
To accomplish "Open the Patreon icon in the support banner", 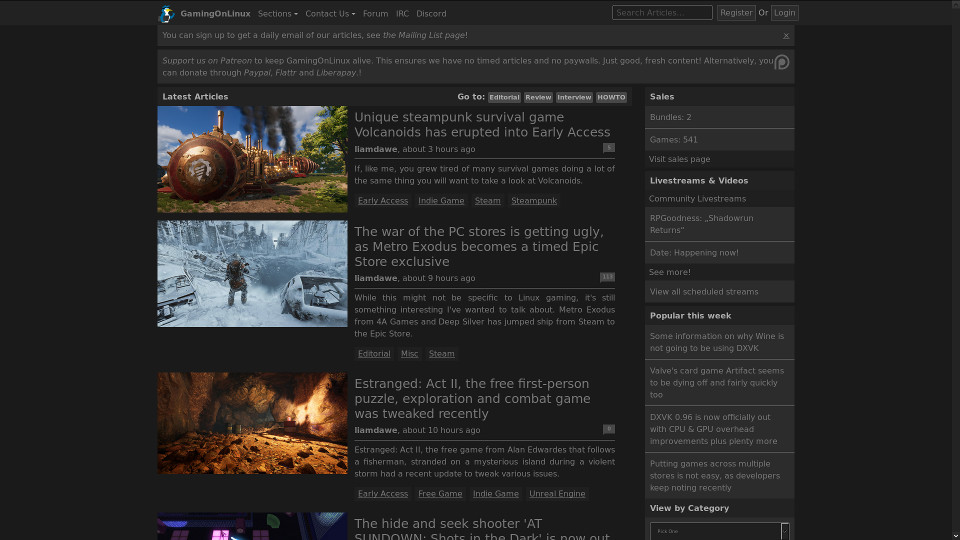I will [782, 62].
